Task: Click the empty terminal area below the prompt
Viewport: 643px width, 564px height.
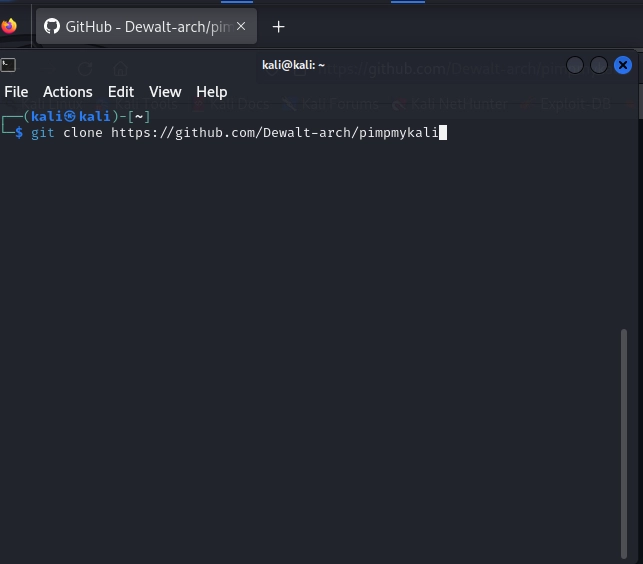Action: [300, 350]
